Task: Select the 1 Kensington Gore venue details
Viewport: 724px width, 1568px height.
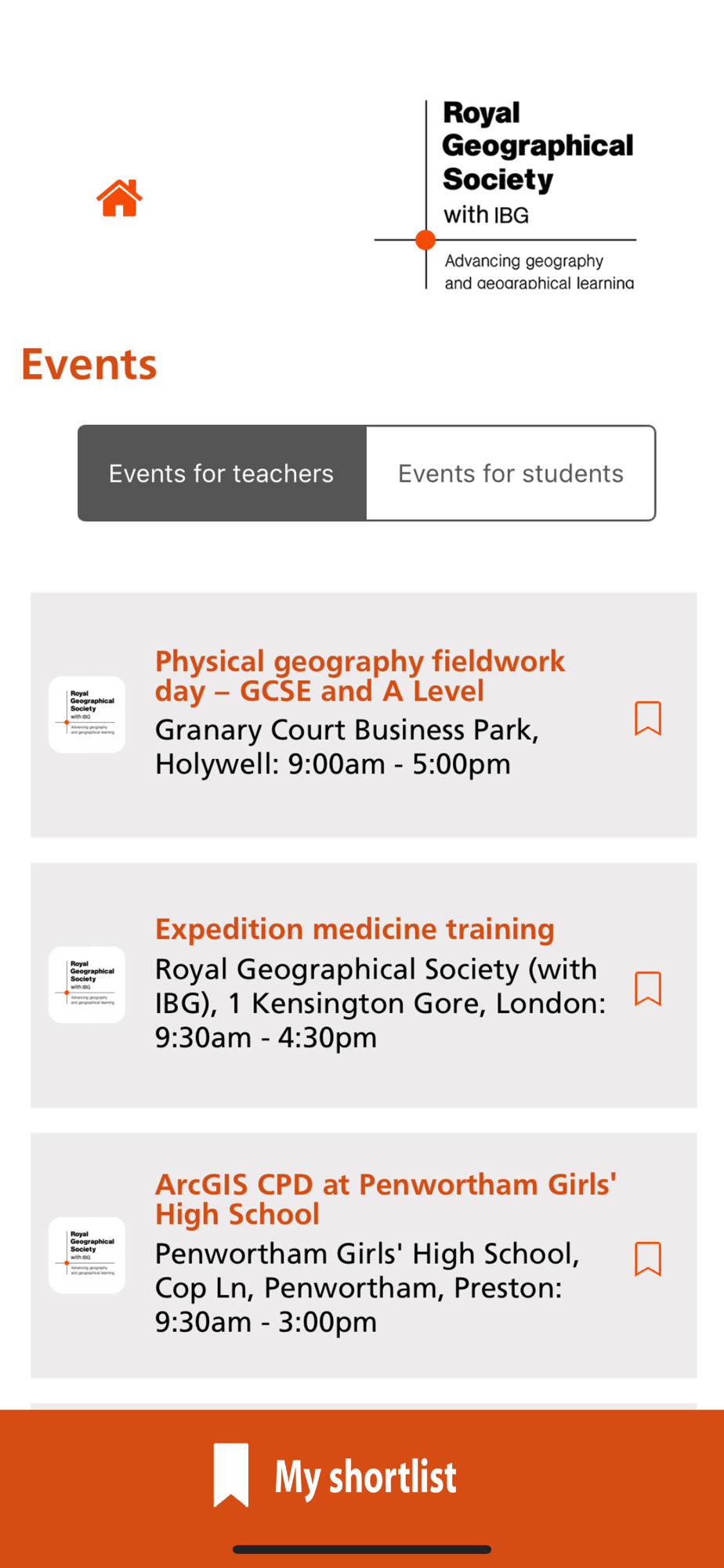Action: pos(379,1003)
